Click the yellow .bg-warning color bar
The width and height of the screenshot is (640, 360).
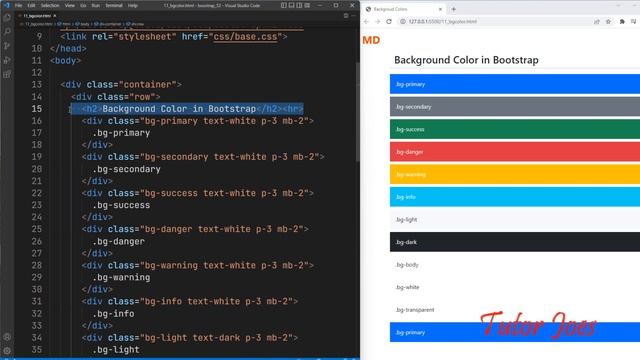pyautogui.click(x=515, y=174)
